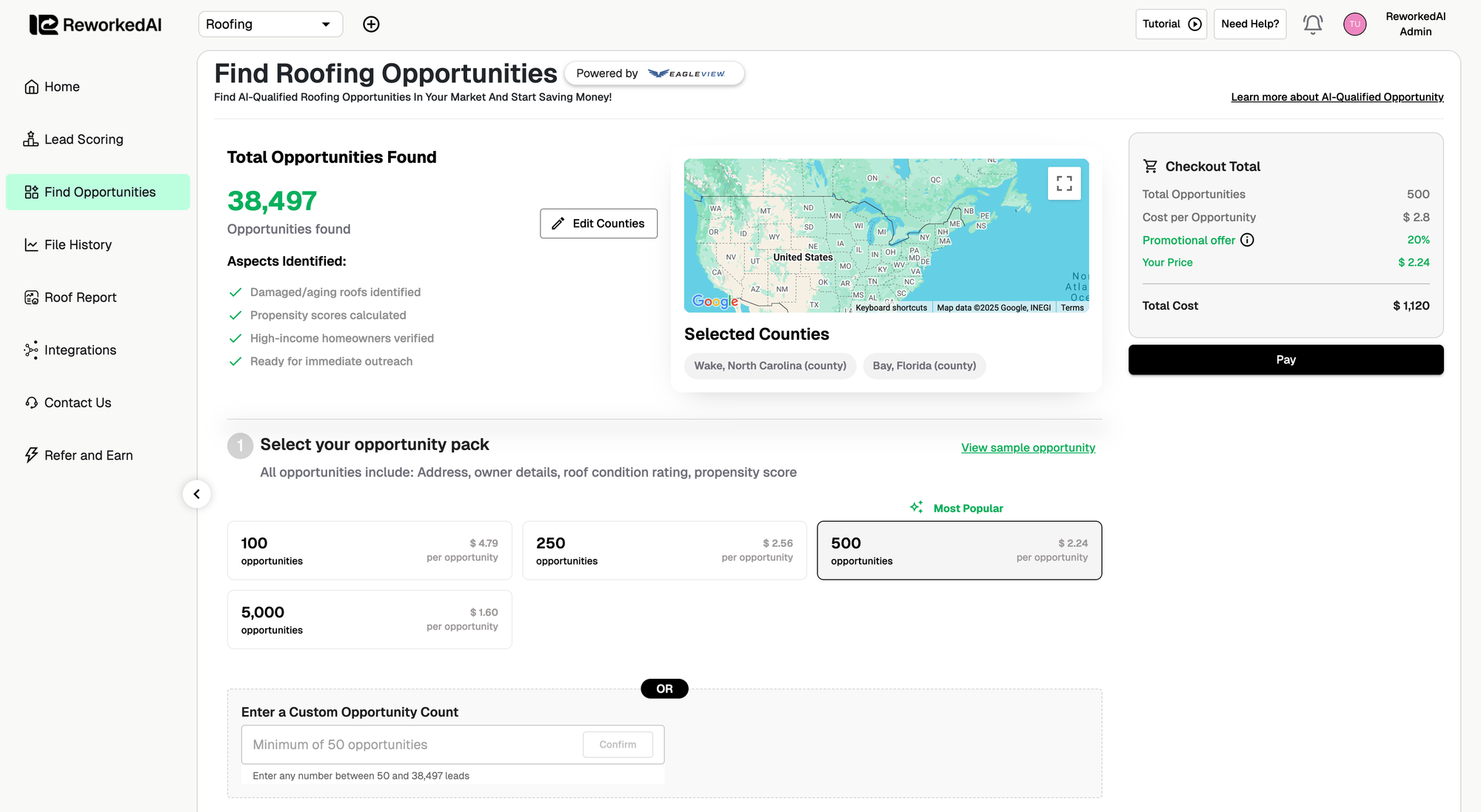Image resolution: width=1481 pixels, height=812 pixels.
Task: Click the Promotional offer info icon
Action: coord(1247,240)
